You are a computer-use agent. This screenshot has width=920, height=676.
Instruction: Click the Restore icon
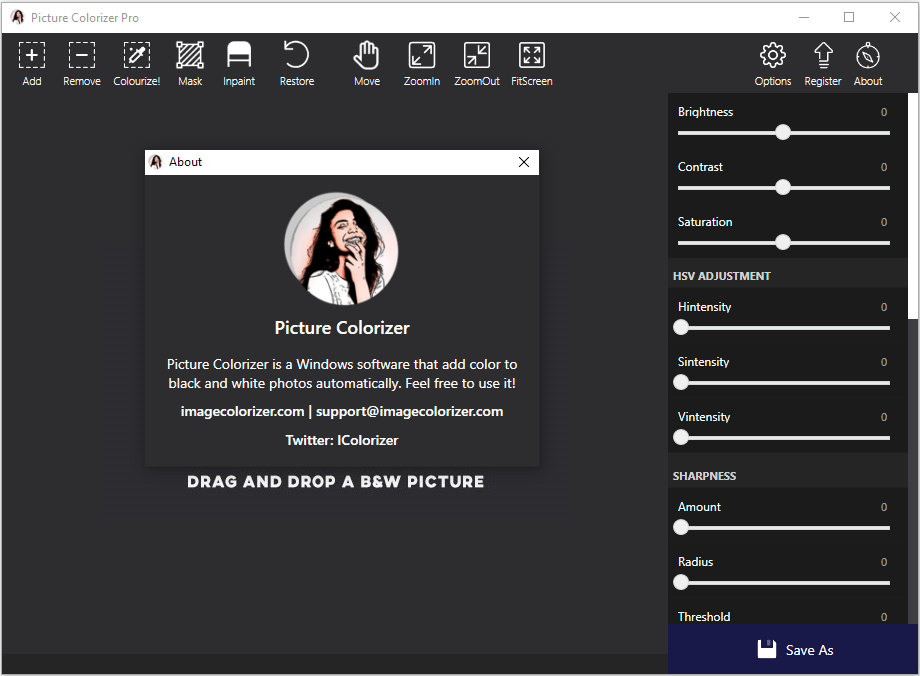pos(296,55)
